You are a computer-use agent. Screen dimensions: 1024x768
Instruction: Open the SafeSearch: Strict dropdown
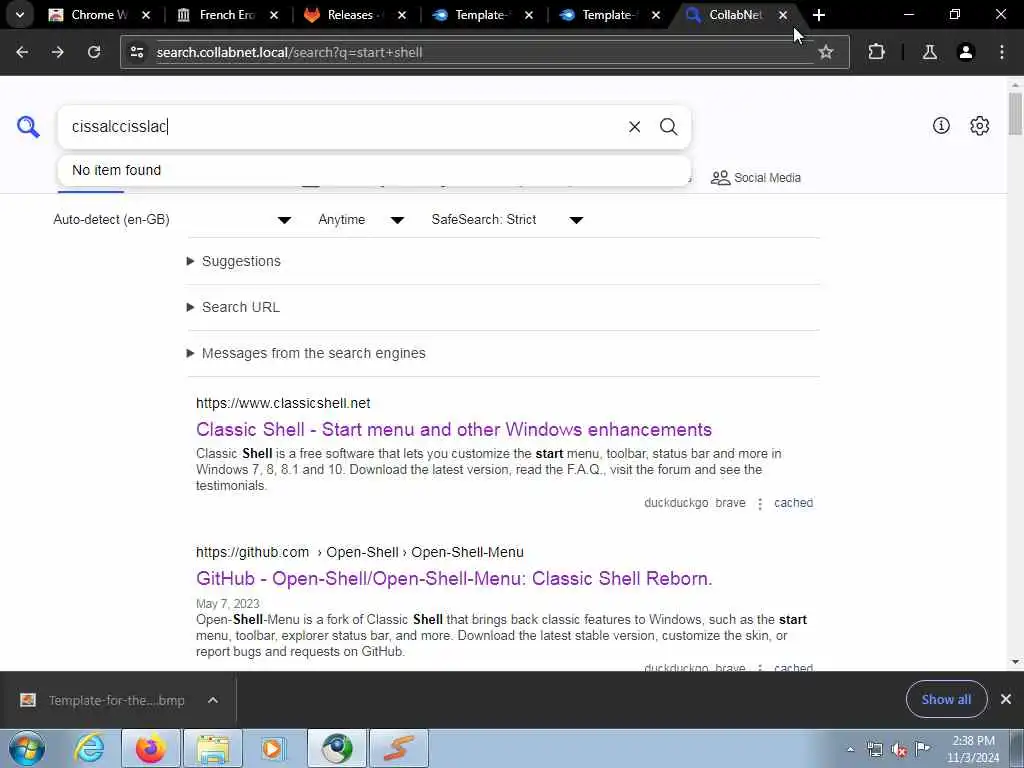point(507,219)
